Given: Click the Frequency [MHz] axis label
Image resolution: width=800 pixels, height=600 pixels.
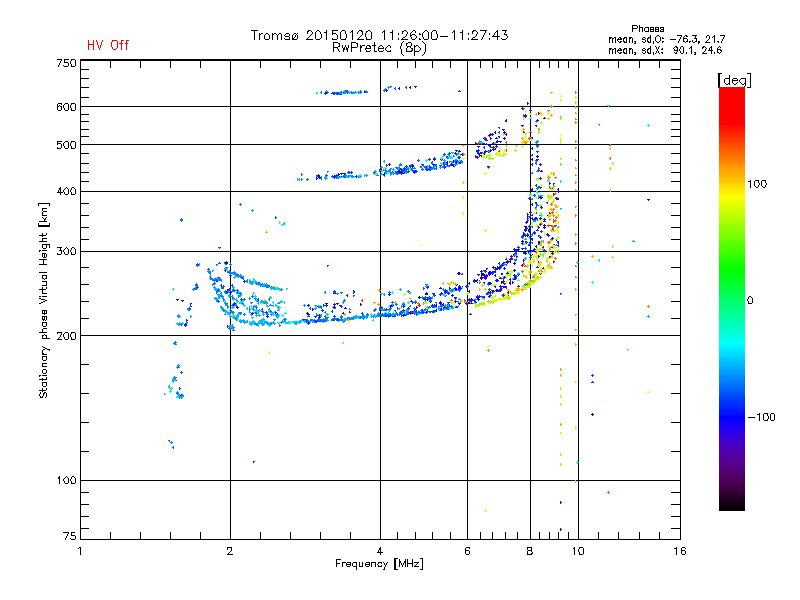Looking at the screenshot, I should coord(379,564).
